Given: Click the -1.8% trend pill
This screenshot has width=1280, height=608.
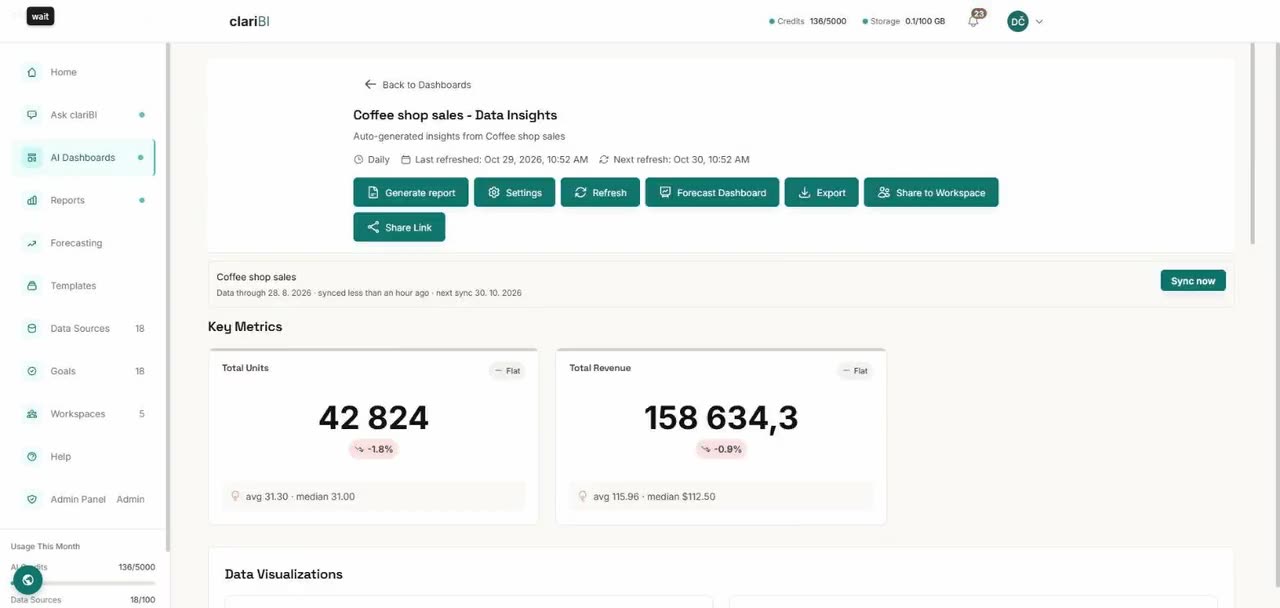Looking at the screenshot, I should [x=374, y=449].
